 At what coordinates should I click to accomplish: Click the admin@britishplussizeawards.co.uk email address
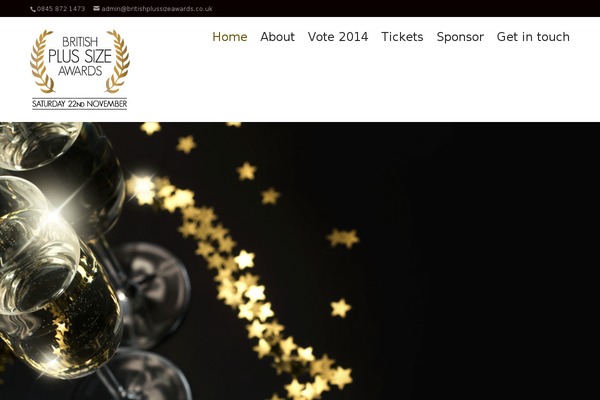click(157, 9)
